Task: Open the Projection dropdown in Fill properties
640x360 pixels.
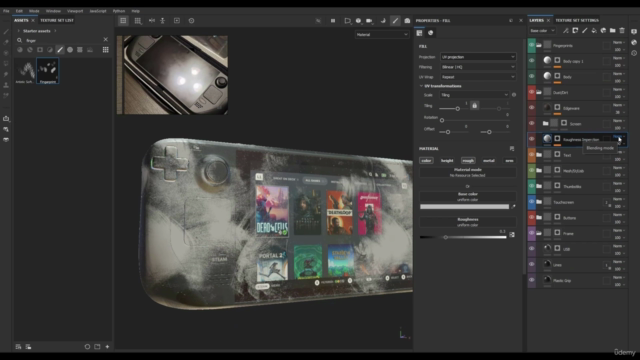Action: [478, 57]
